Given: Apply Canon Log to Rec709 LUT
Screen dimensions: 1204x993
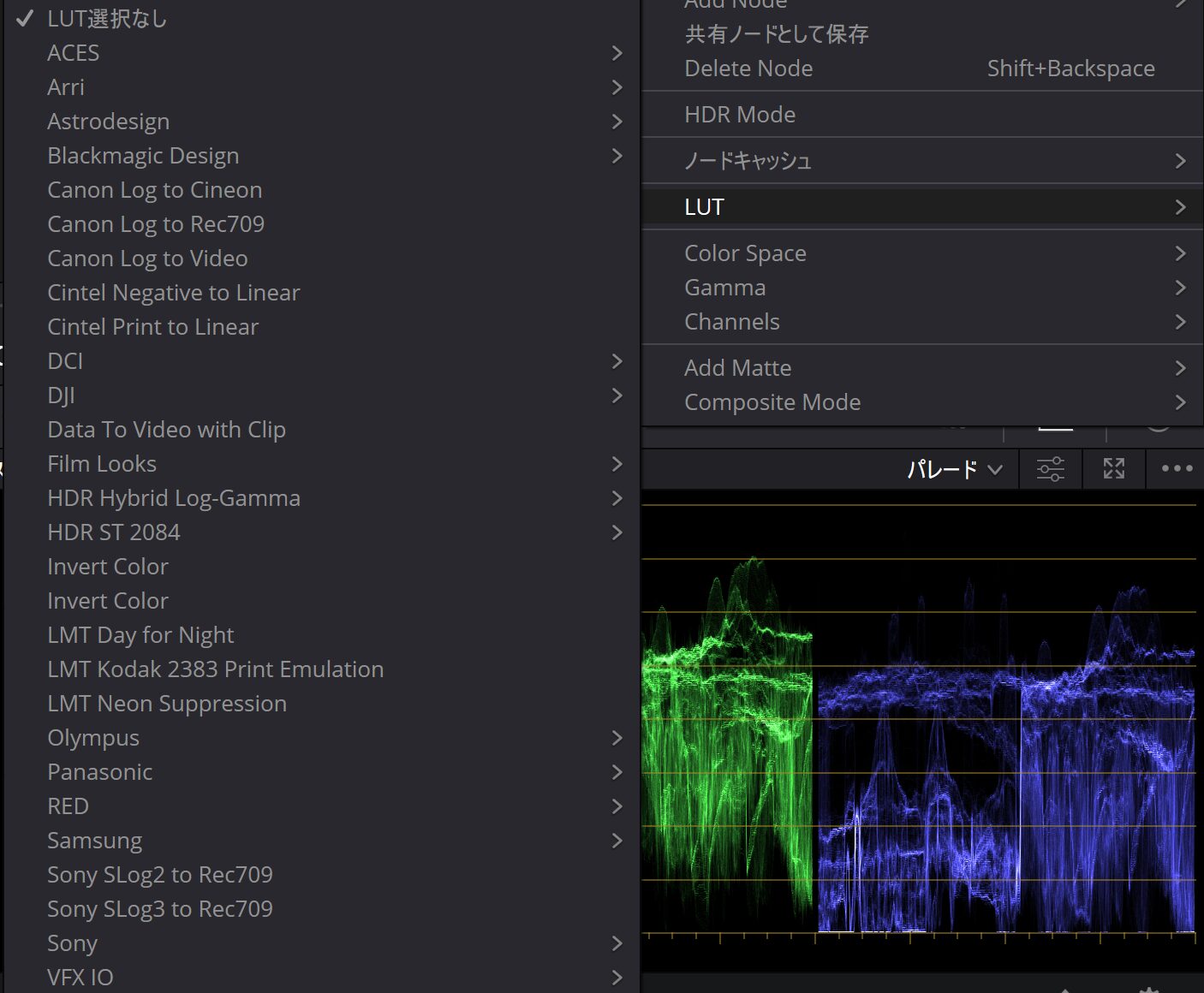Looking at the screenshot, I should (322, 224).
